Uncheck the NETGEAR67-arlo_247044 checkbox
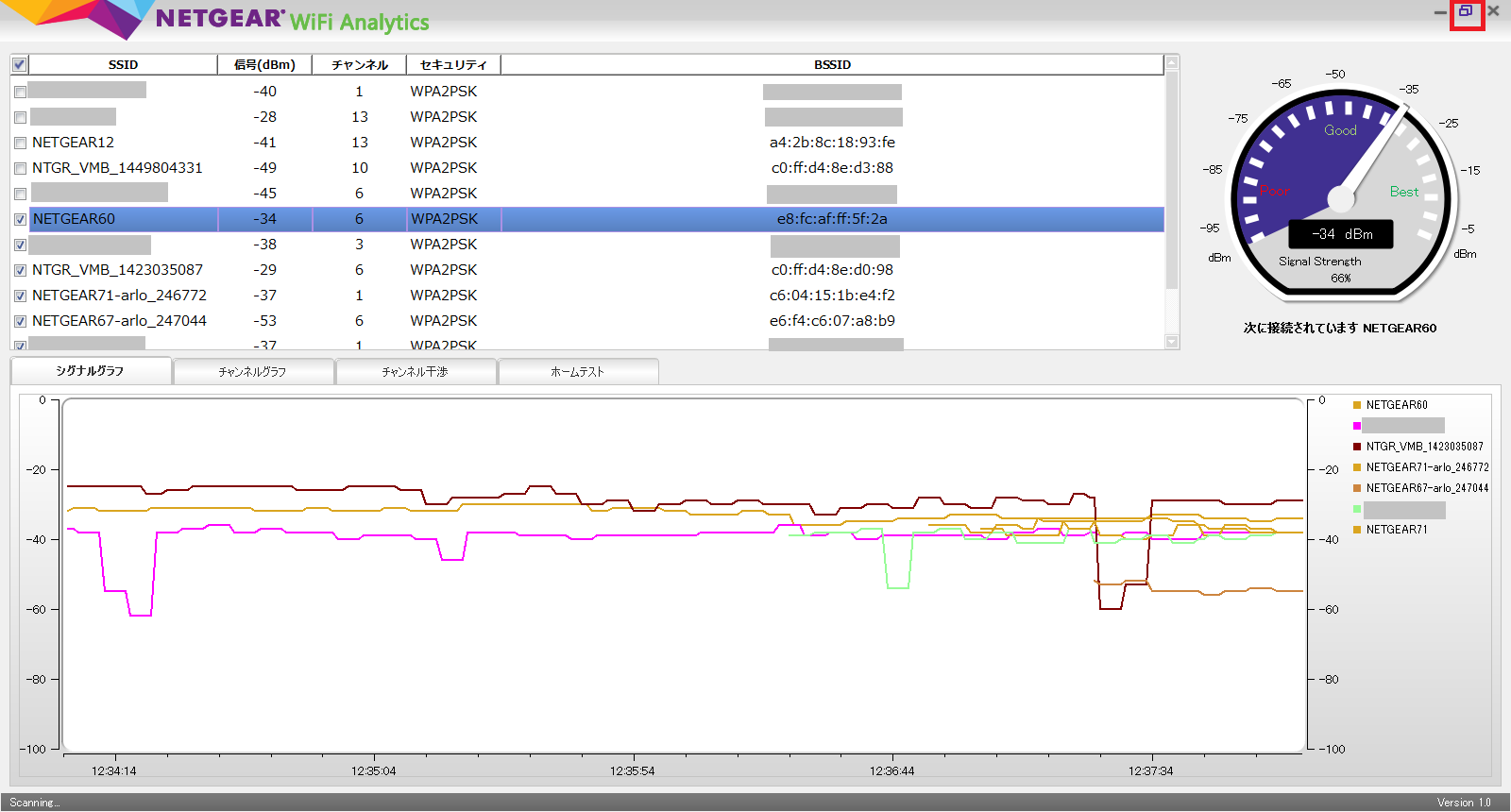1511x812 pixels. [20, 322]
